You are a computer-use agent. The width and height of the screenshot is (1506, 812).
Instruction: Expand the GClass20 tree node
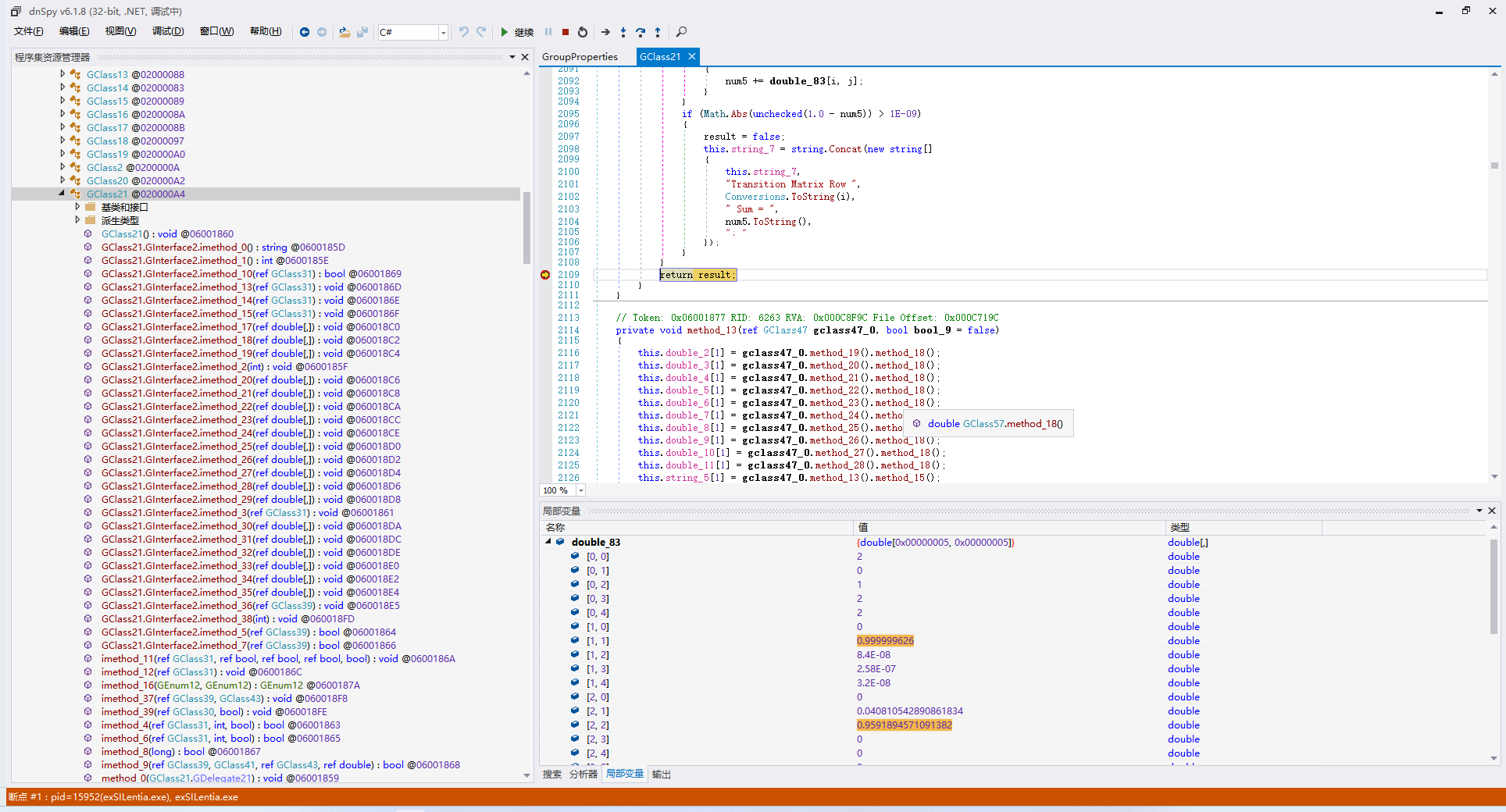[x=62, y=180]
